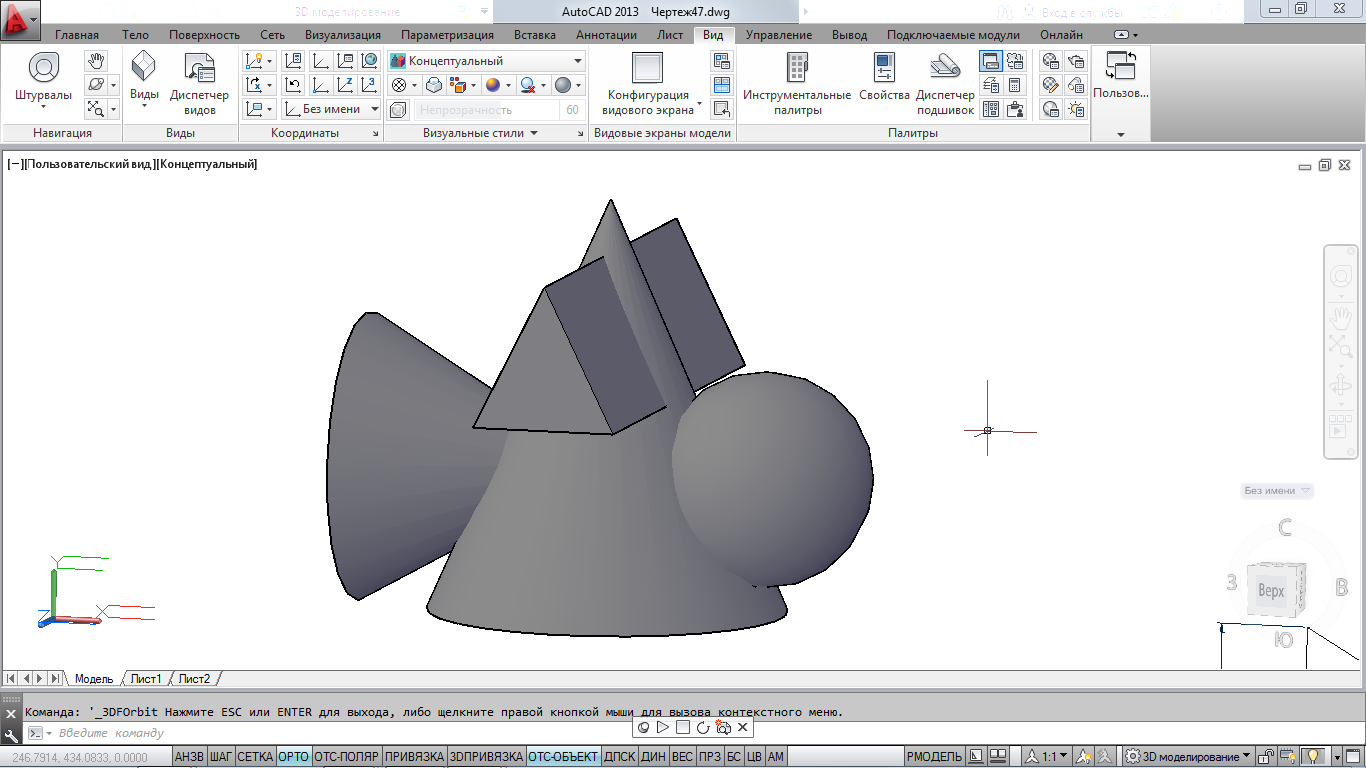Open the Концептуальный visual style dropdown

click(486, 61)
